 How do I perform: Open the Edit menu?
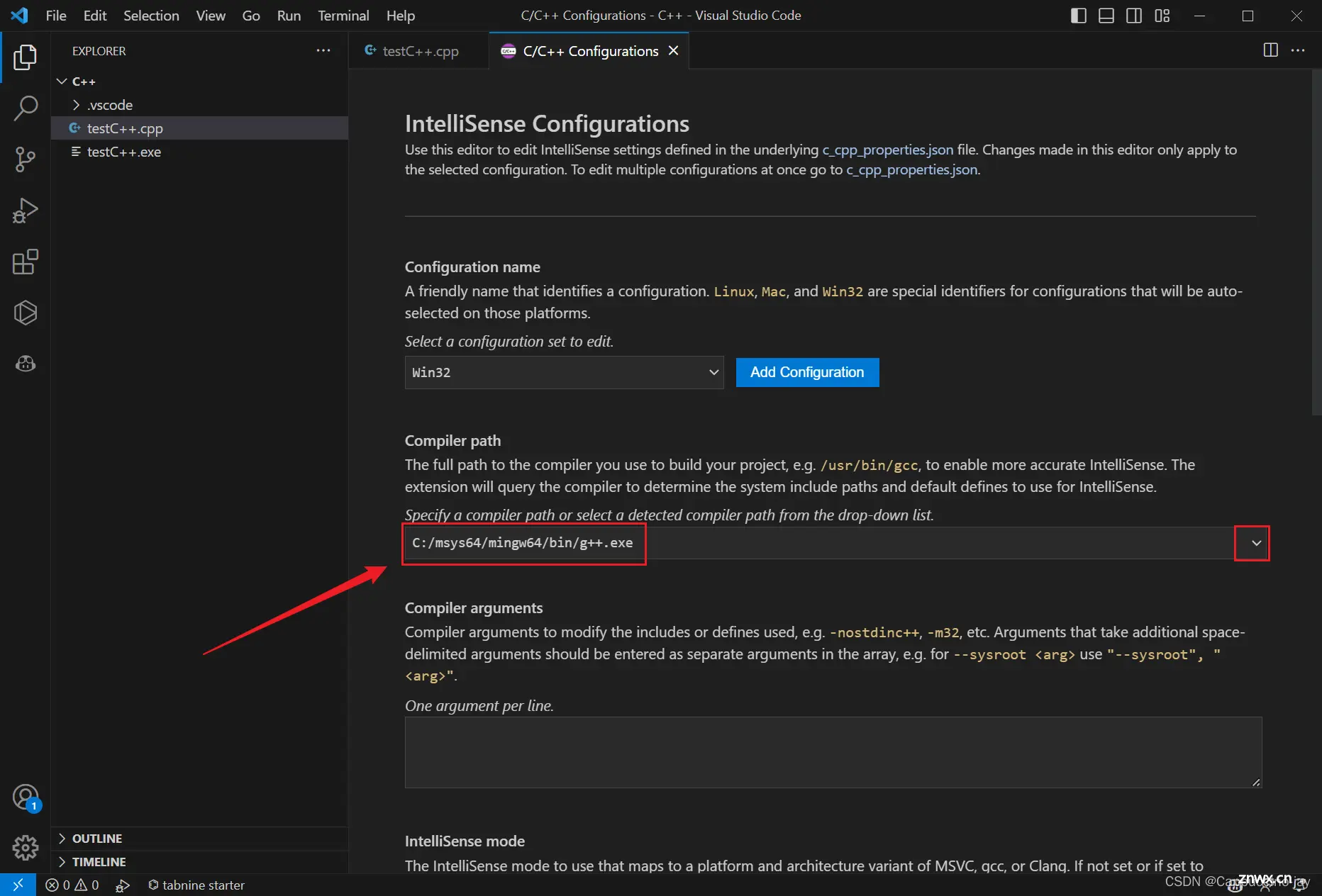(x=95, y=16)
